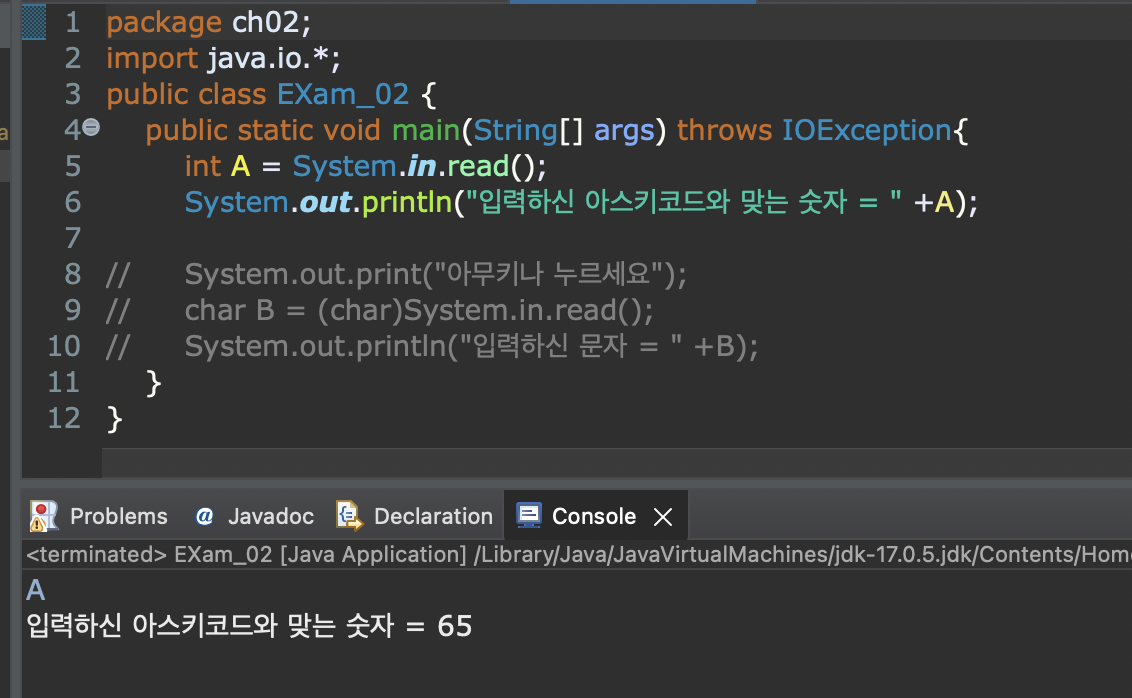This screenshot has width=1132, height=698.
Task: Click the editor horizontal scrollbar
Action: [x=617, y=463]
